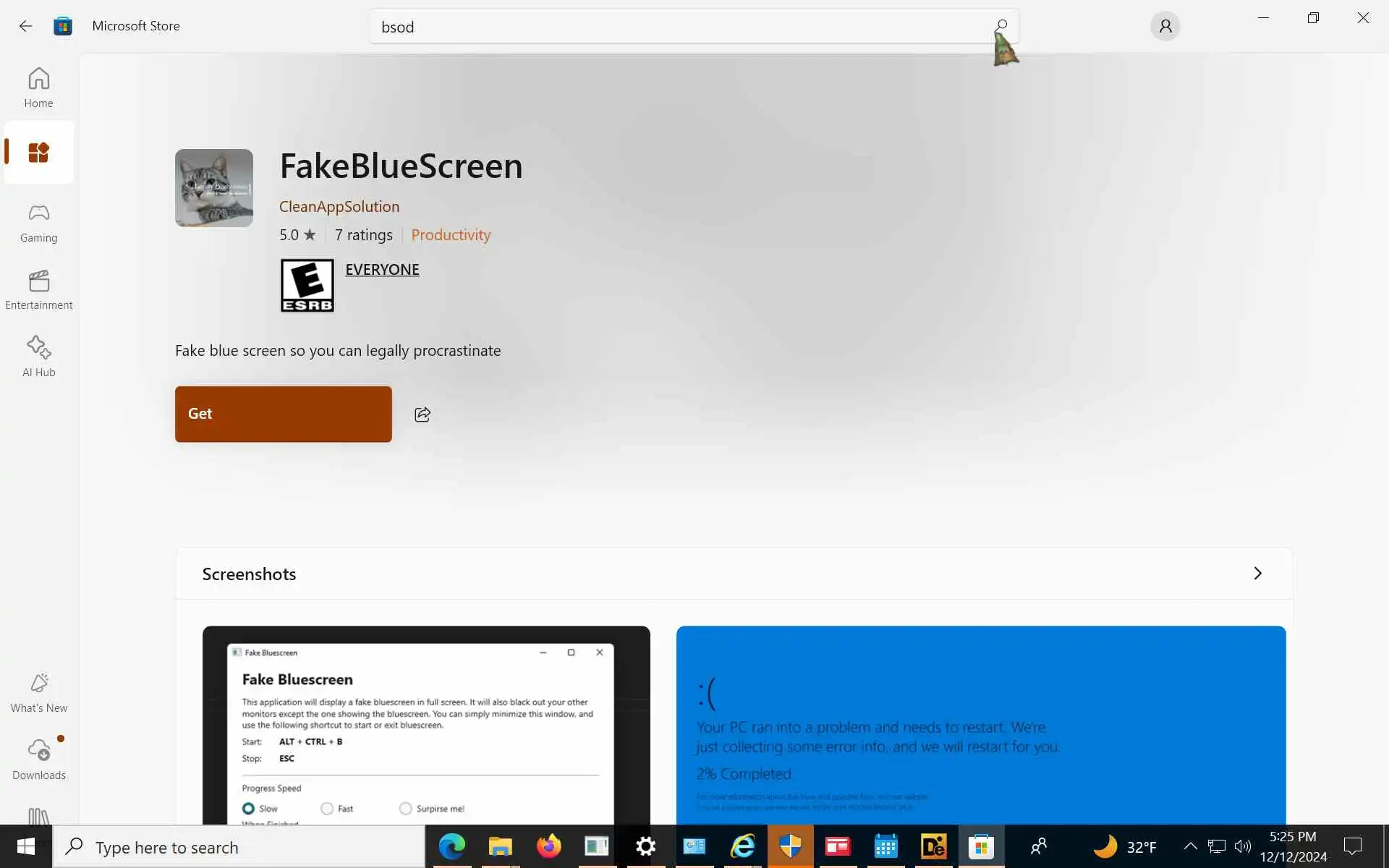
Task: Open the user account profile icon
Action: [1165, 26]
